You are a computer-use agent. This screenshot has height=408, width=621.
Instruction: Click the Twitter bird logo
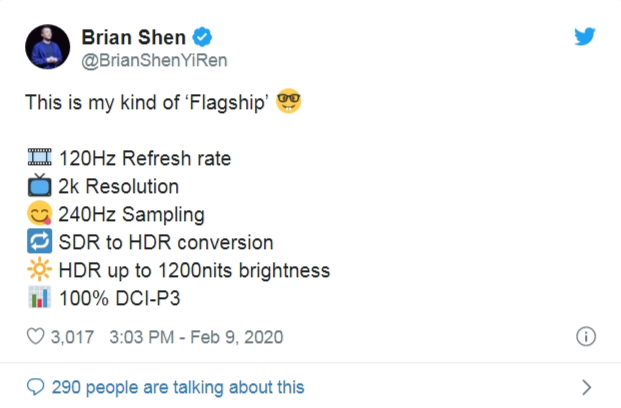585,37
